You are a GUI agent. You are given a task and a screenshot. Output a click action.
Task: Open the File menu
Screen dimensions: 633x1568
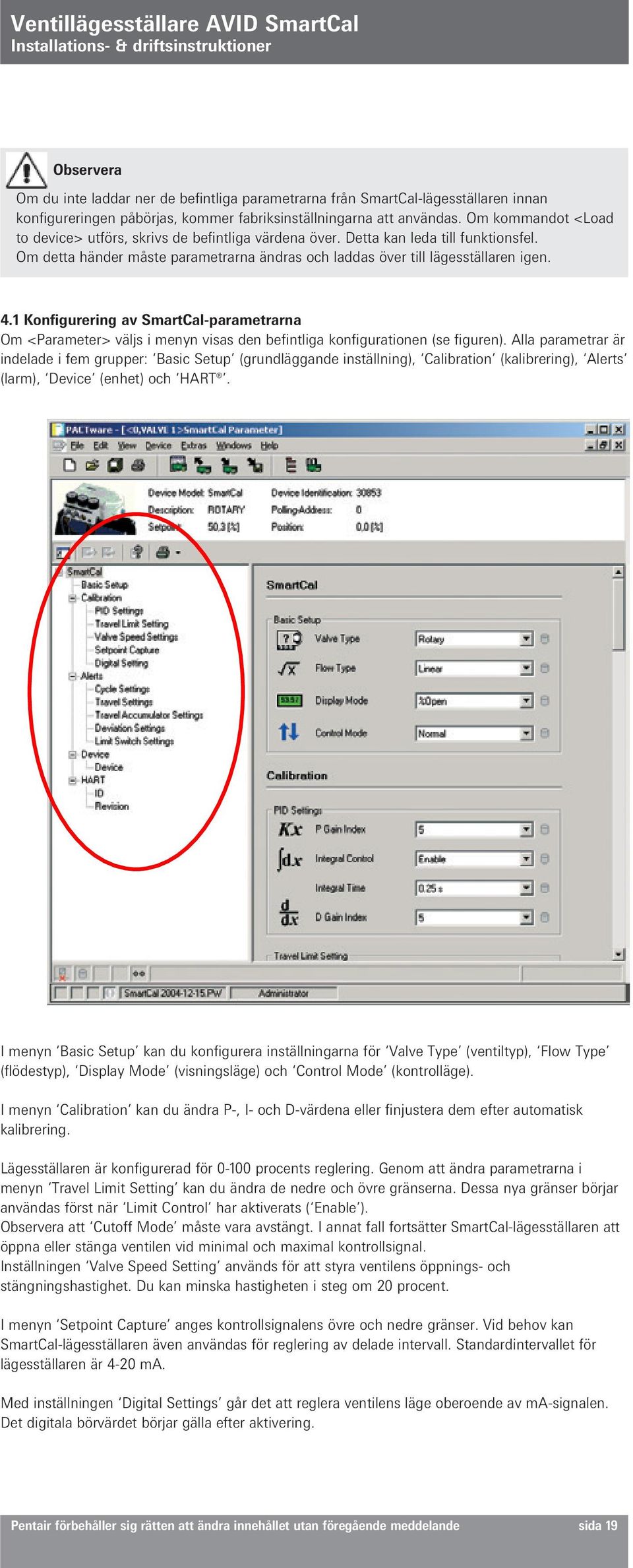[77, 446]
